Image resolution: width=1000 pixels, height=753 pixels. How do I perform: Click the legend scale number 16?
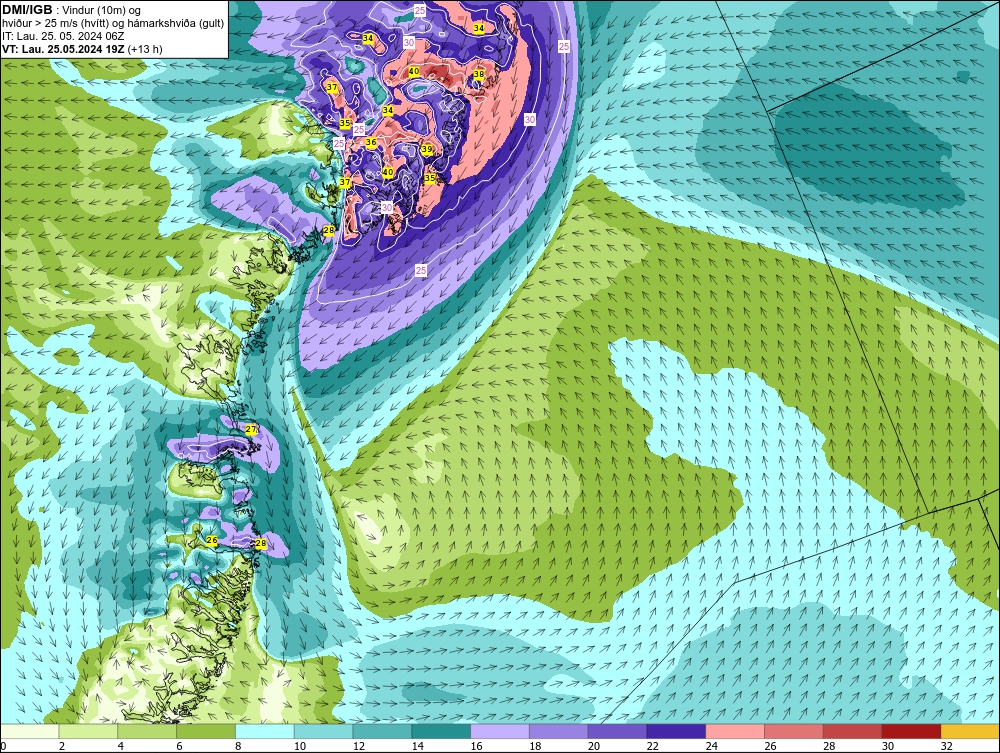pos(476,746)
